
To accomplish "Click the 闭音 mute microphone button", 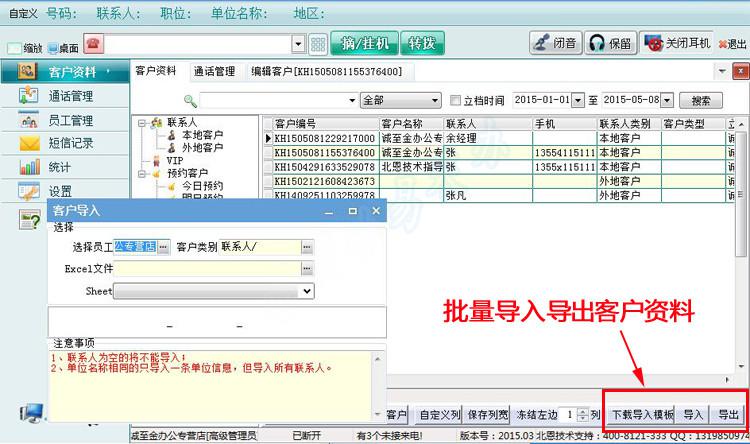I will [x=554, y=43].
